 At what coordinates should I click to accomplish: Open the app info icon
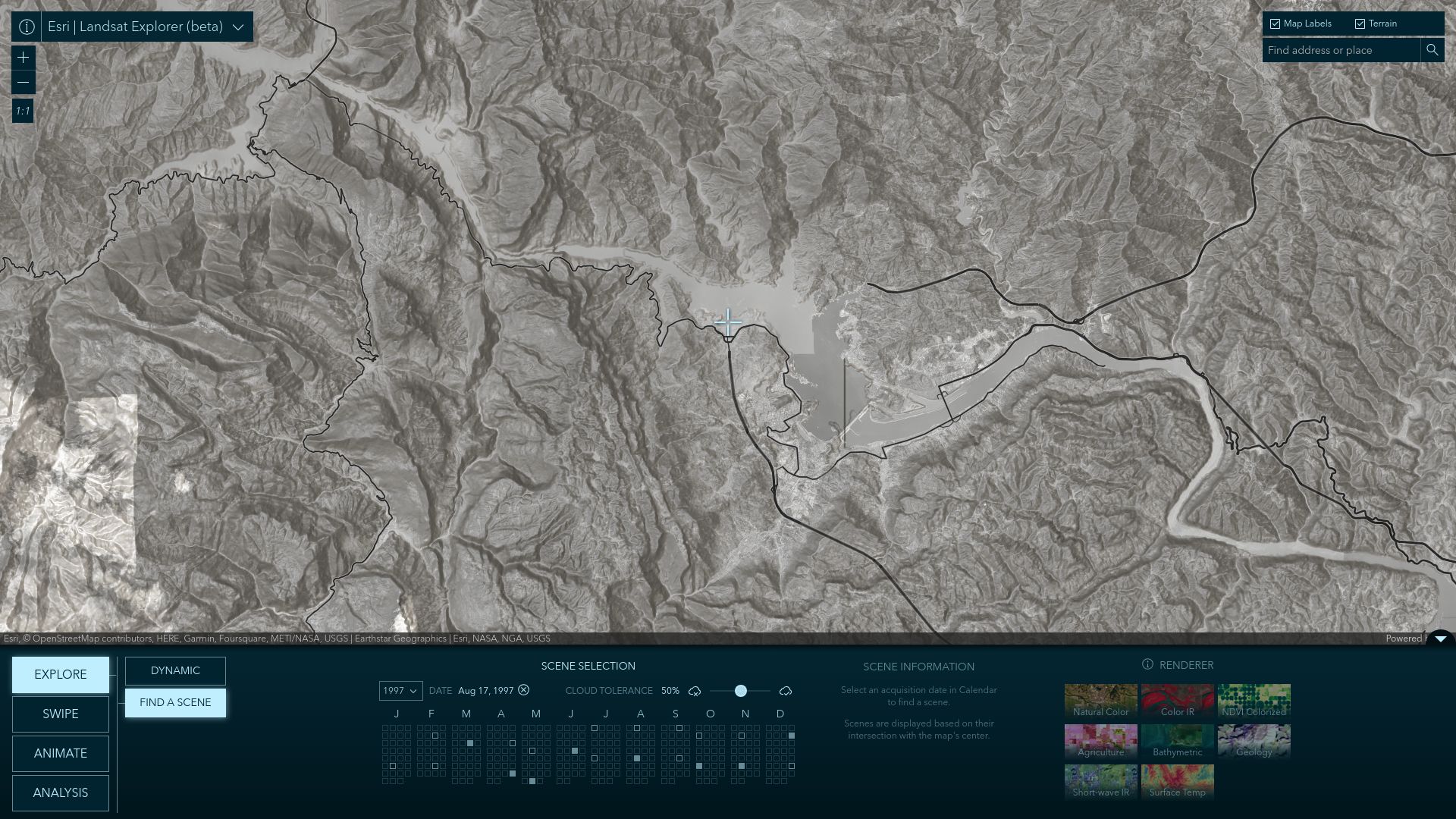click(x=27, y=27)
